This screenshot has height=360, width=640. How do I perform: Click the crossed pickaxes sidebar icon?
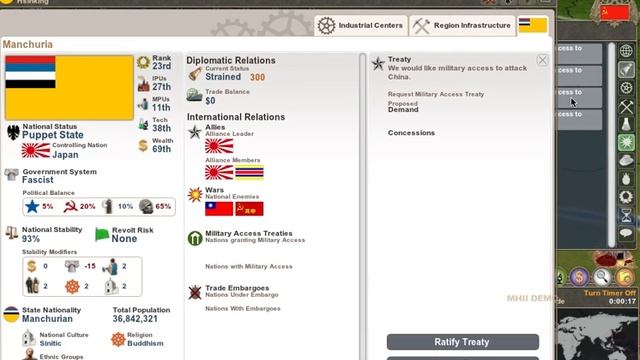pos(626,107)
